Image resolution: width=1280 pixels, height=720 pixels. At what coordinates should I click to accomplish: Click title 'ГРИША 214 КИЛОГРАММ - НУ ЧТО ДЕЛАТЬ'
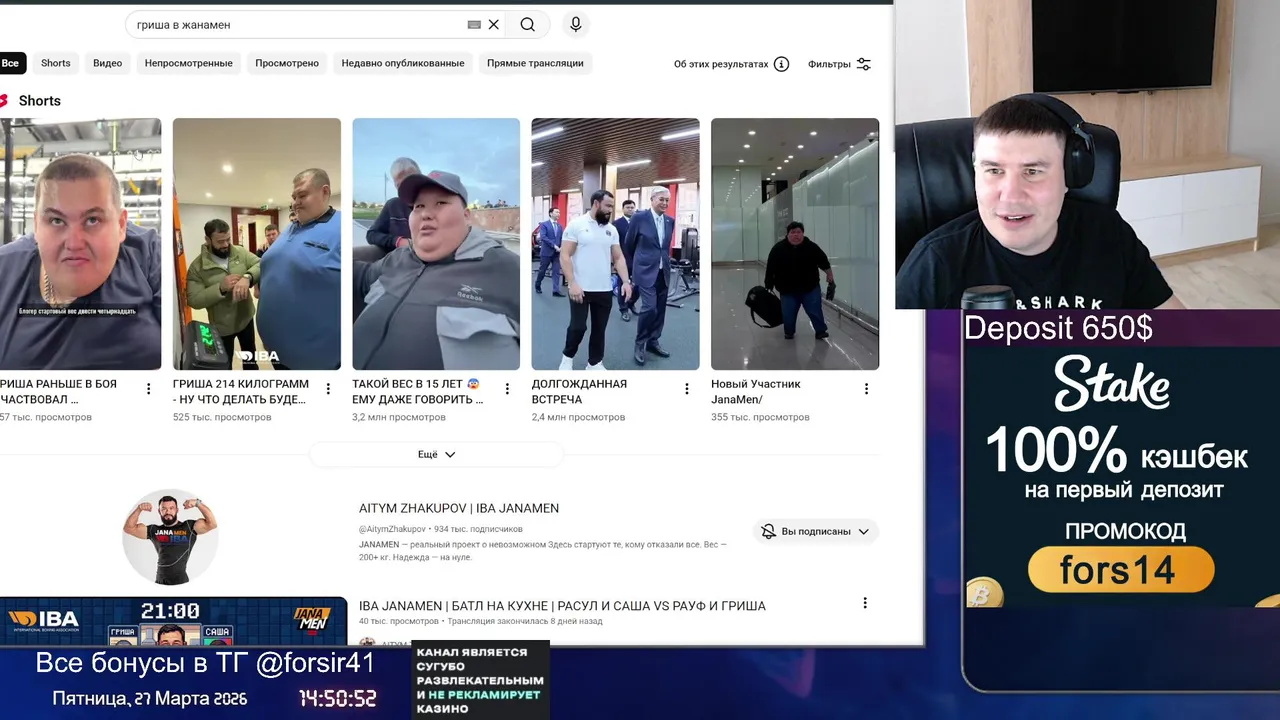tap(241, 391)
